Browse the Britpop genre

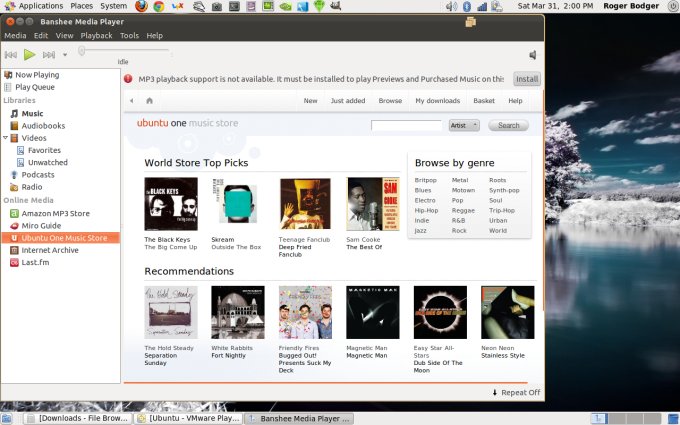pos(425,180)
